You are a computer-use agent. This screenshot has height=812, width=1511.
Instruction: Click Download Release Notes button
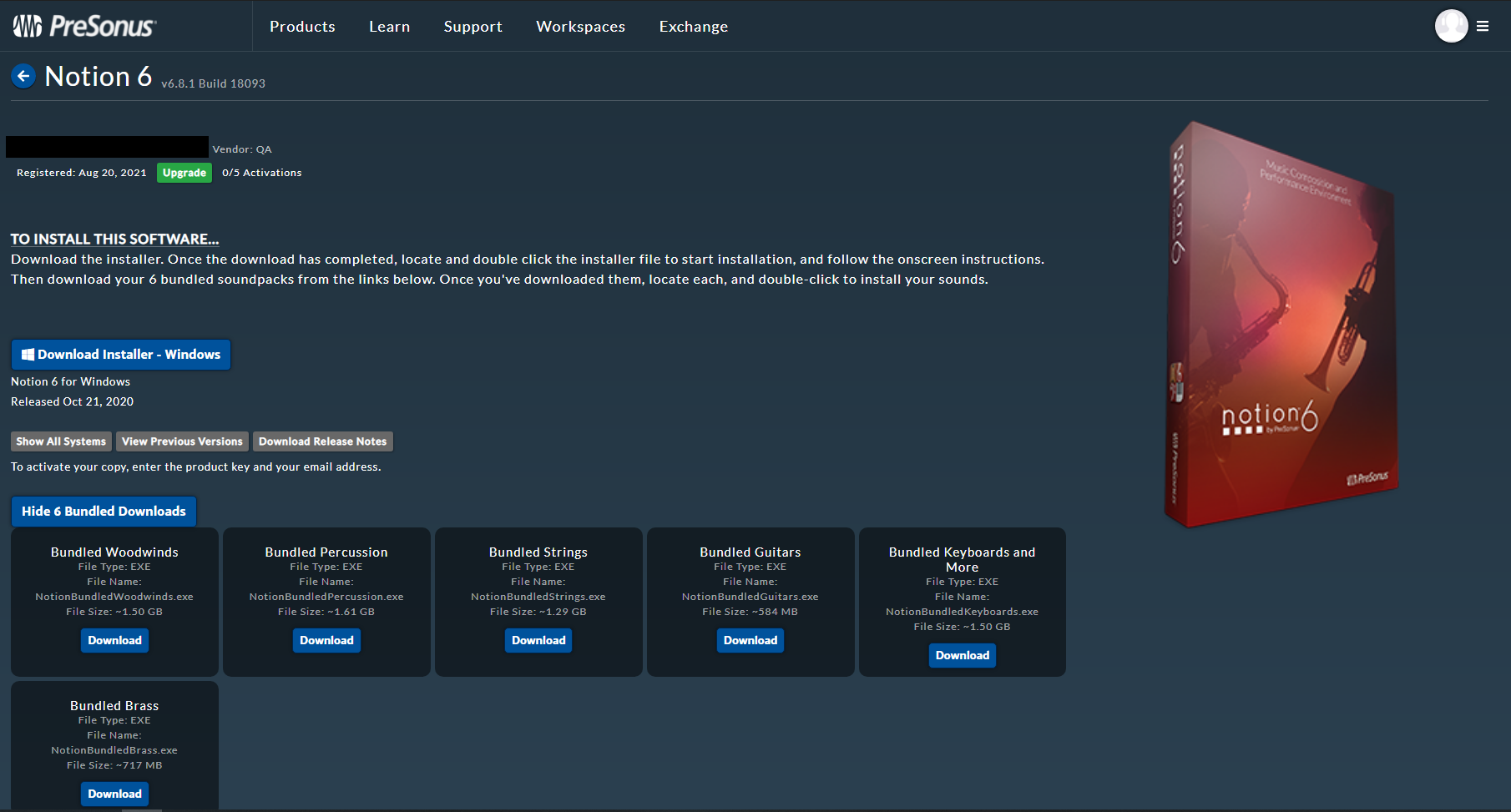[x=322, y=441]
